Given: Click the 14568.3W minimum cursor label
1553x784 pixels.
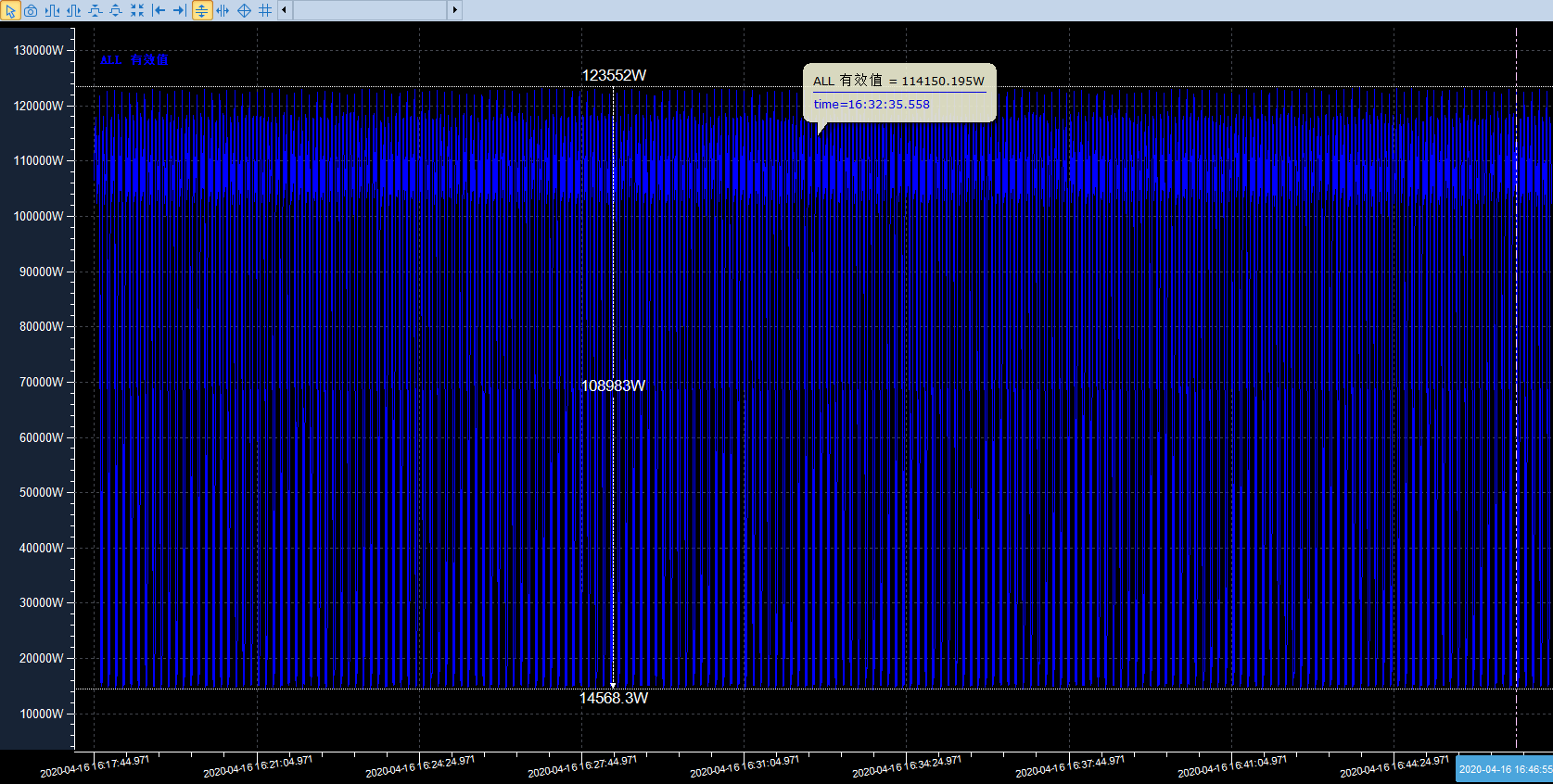Looking at the screenshot, I should tap(614, 698).
